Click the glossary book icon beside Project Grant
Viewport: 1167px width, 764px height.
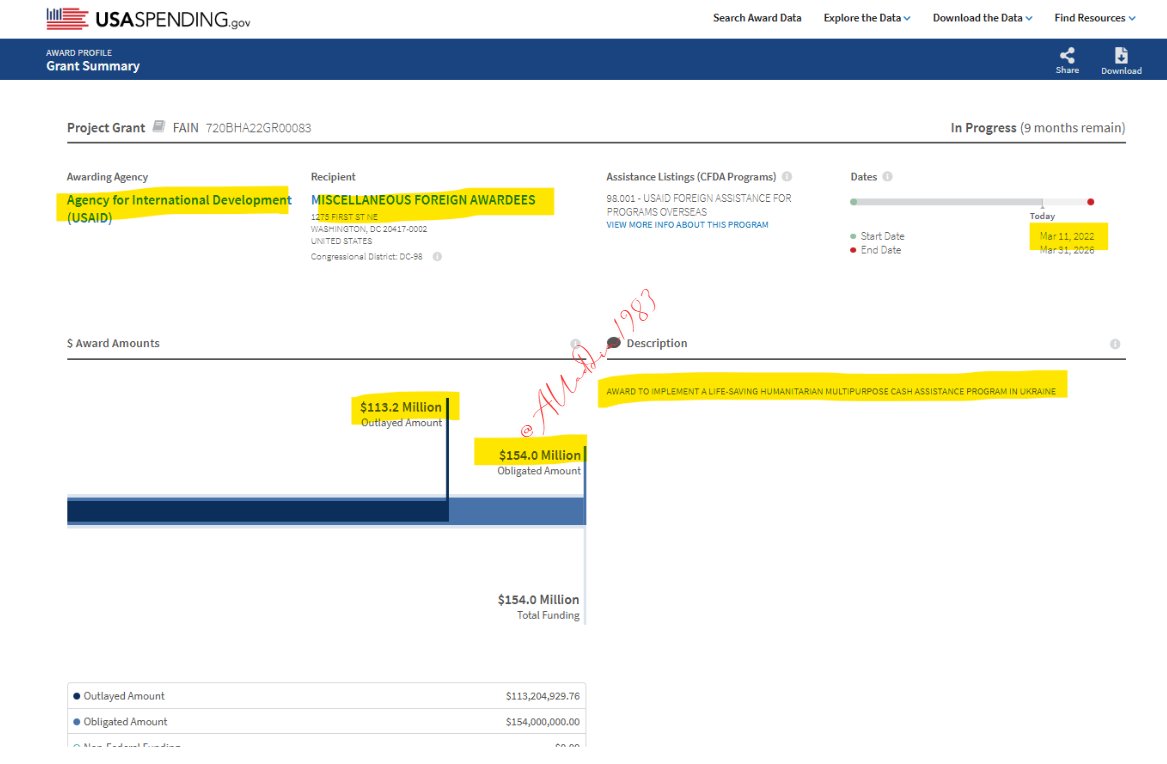pyautogui.click(x=159, y=126)
